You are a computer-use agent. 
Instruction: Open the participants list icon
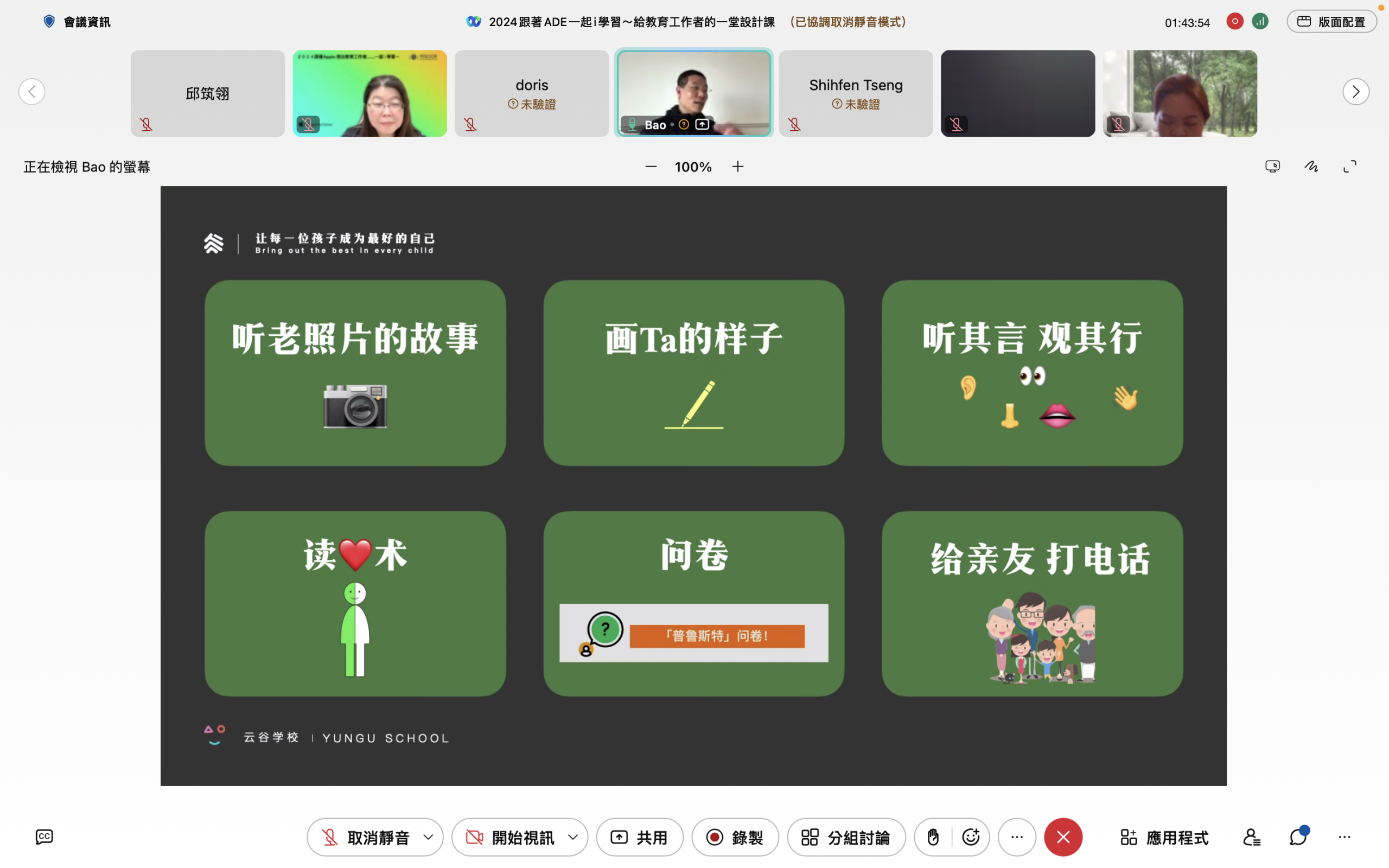coord(1251,837)
